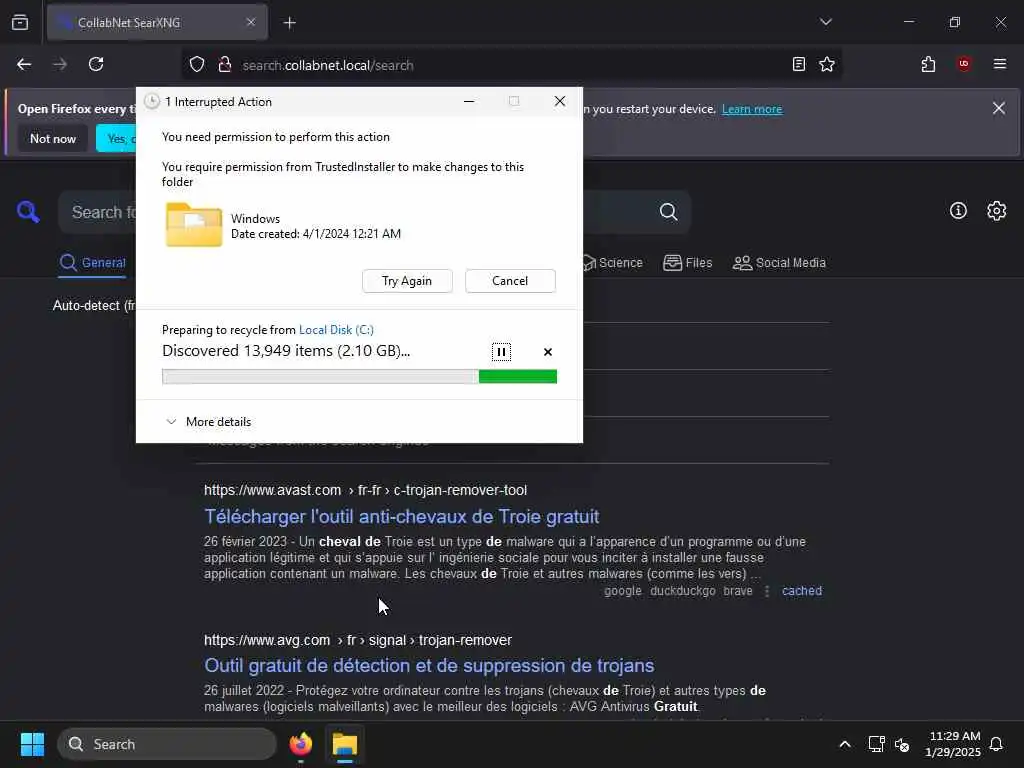This screenshot has width=1024, height=768.
Task: Toggle reader view icon
Action: tap(799, 64)
